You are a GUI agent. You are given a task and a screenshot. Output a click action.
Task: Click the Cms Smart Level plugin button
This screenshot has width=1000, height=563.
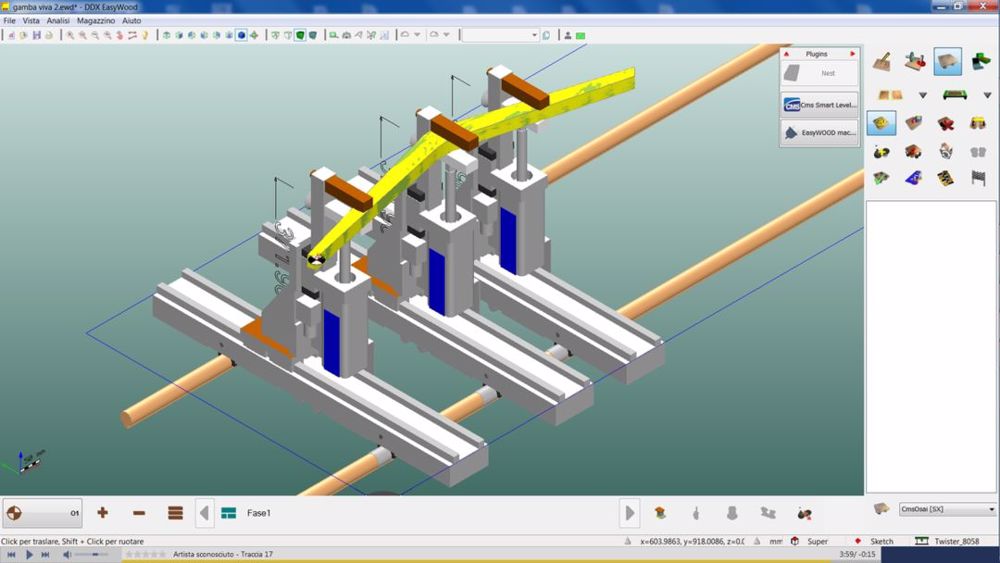tap(820, 104)
